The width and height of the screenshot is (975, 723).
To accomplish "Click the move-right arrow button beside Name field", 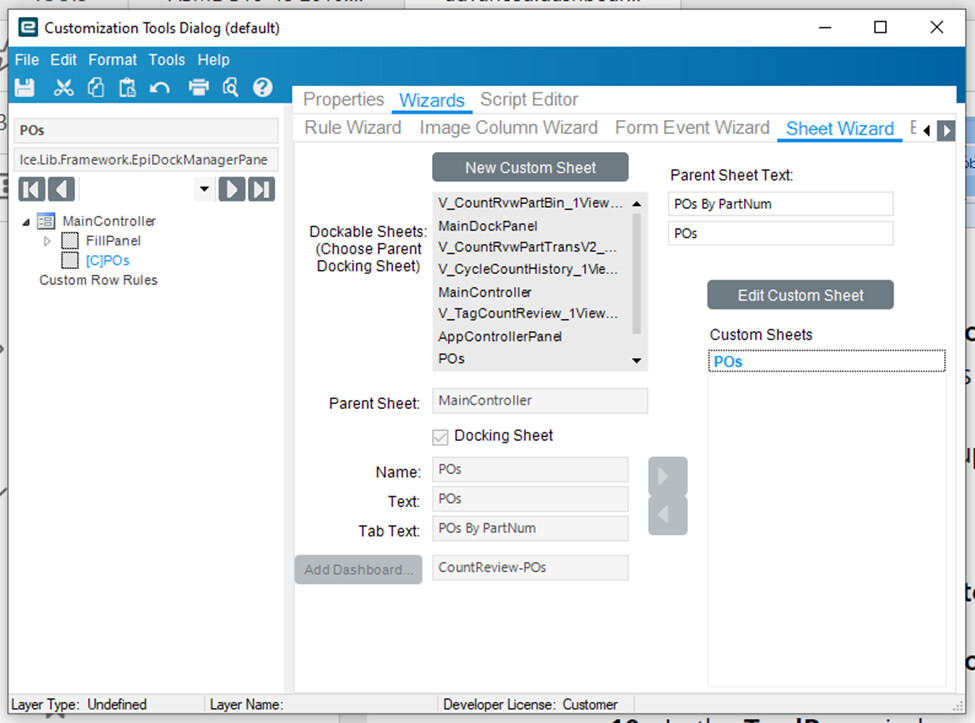I will coord(668,476).
